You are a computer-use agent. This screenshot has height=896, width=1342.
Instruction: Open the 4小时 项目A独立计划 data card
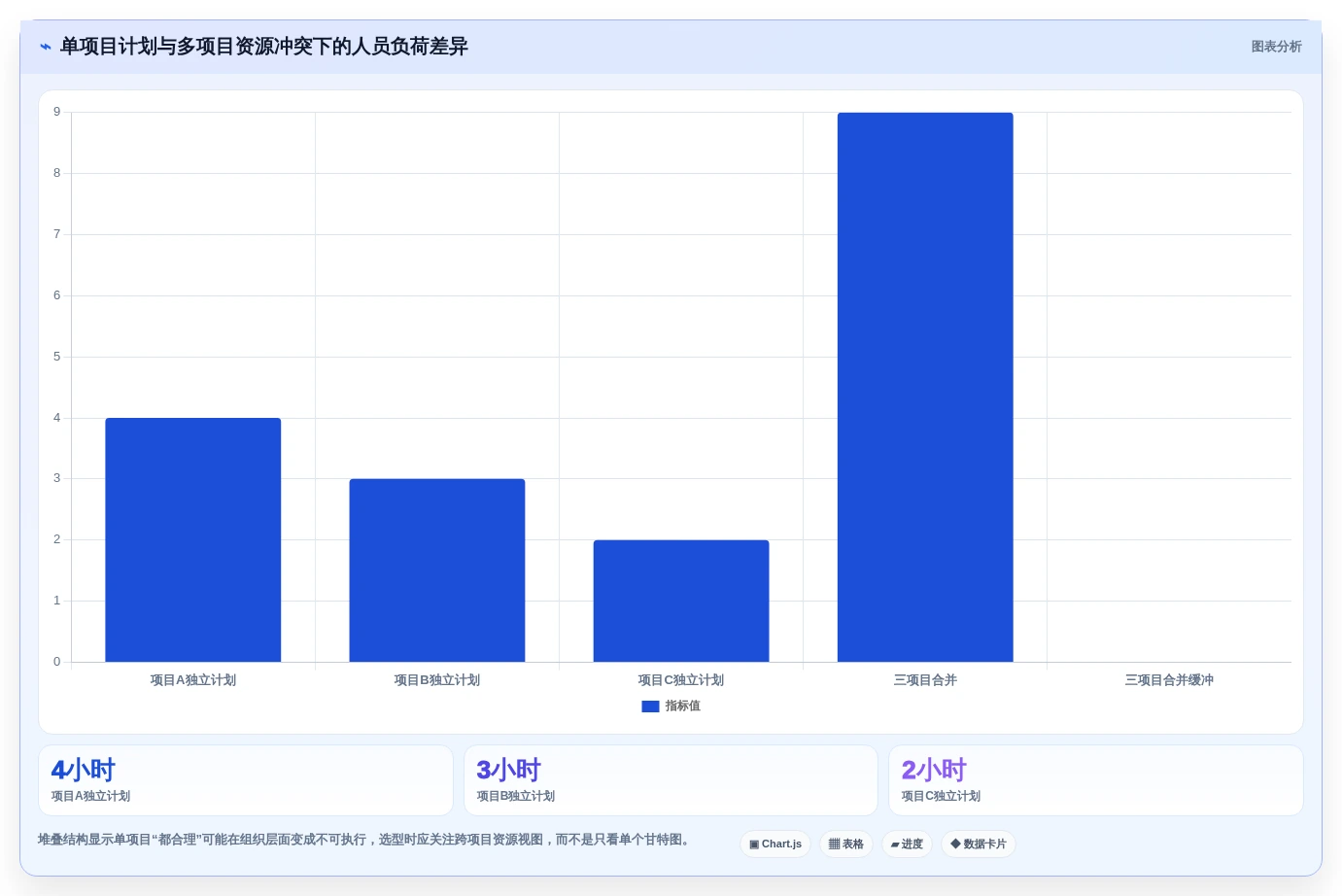point(246,780)
